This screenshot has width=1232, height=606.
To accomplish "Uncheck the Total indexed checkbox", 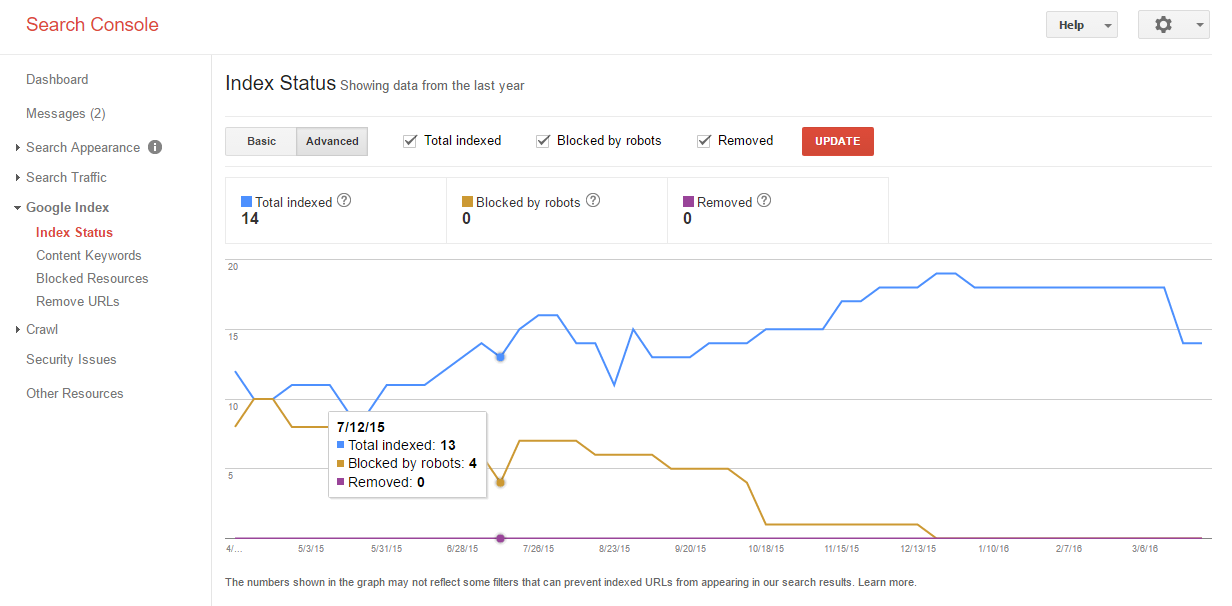I will click(410, 141).
